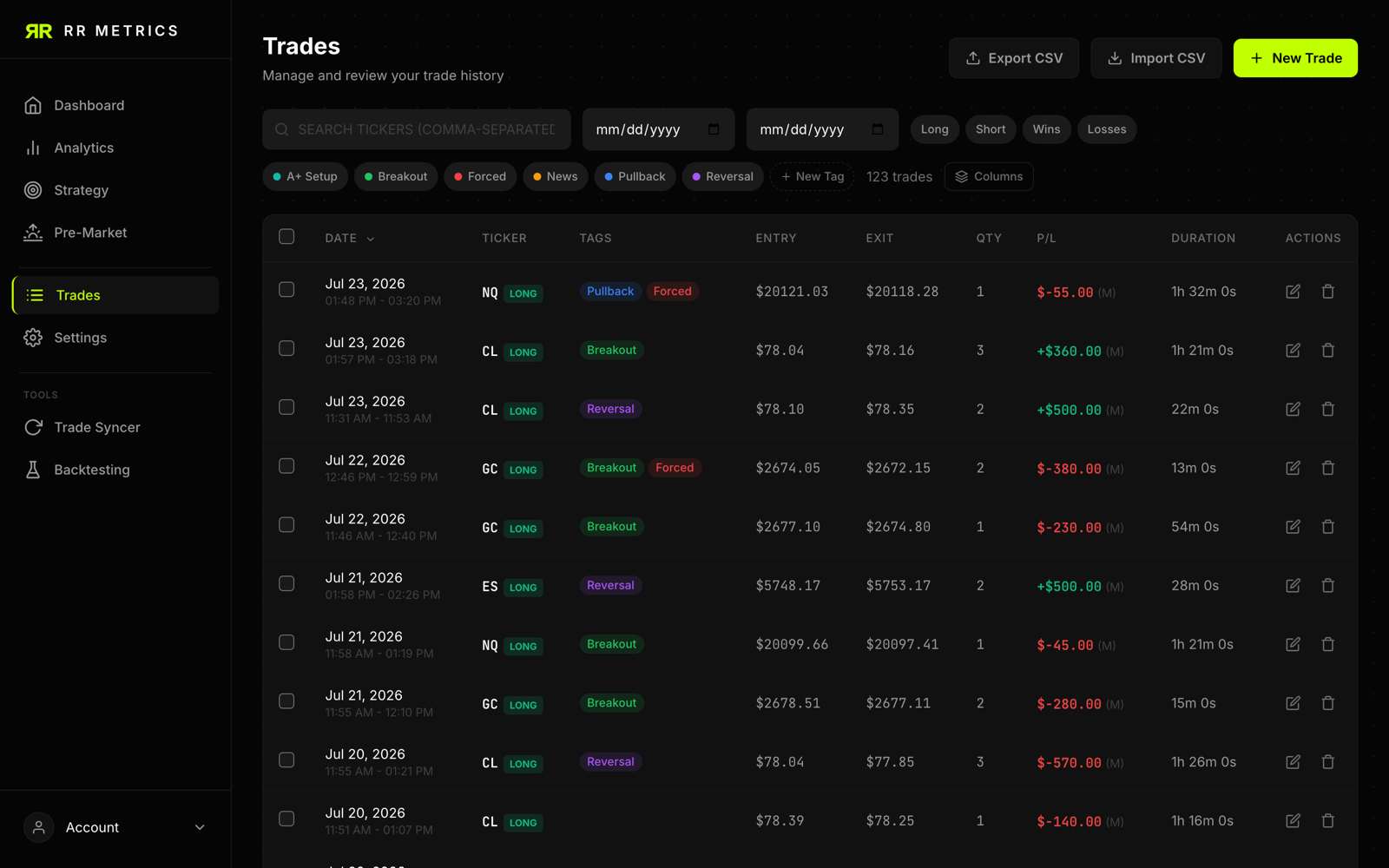1389x868 pixels.
Task: Edit the CL trade with P/L +$360.00
Action: coord(1293,351)
